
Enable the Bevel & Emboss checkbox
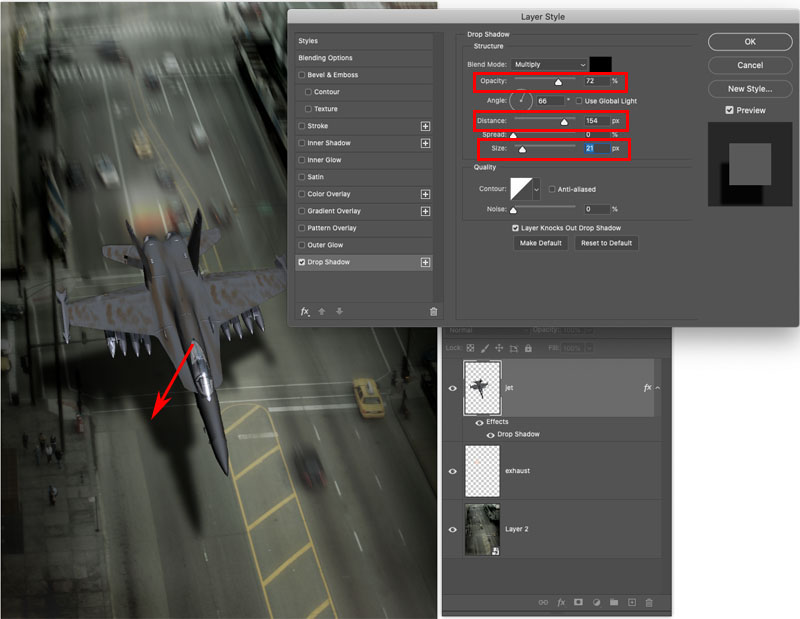302,75
